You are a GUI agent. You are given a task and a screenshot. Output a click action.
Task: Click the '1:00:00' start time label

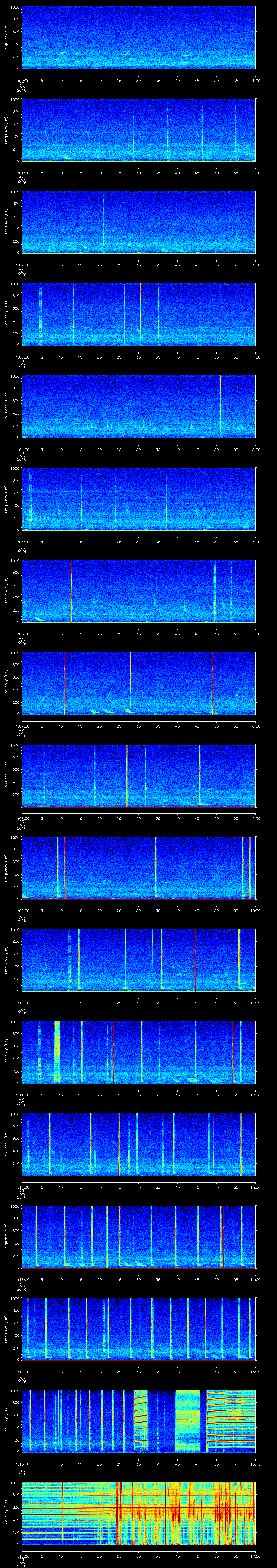[x=22, y=80]
